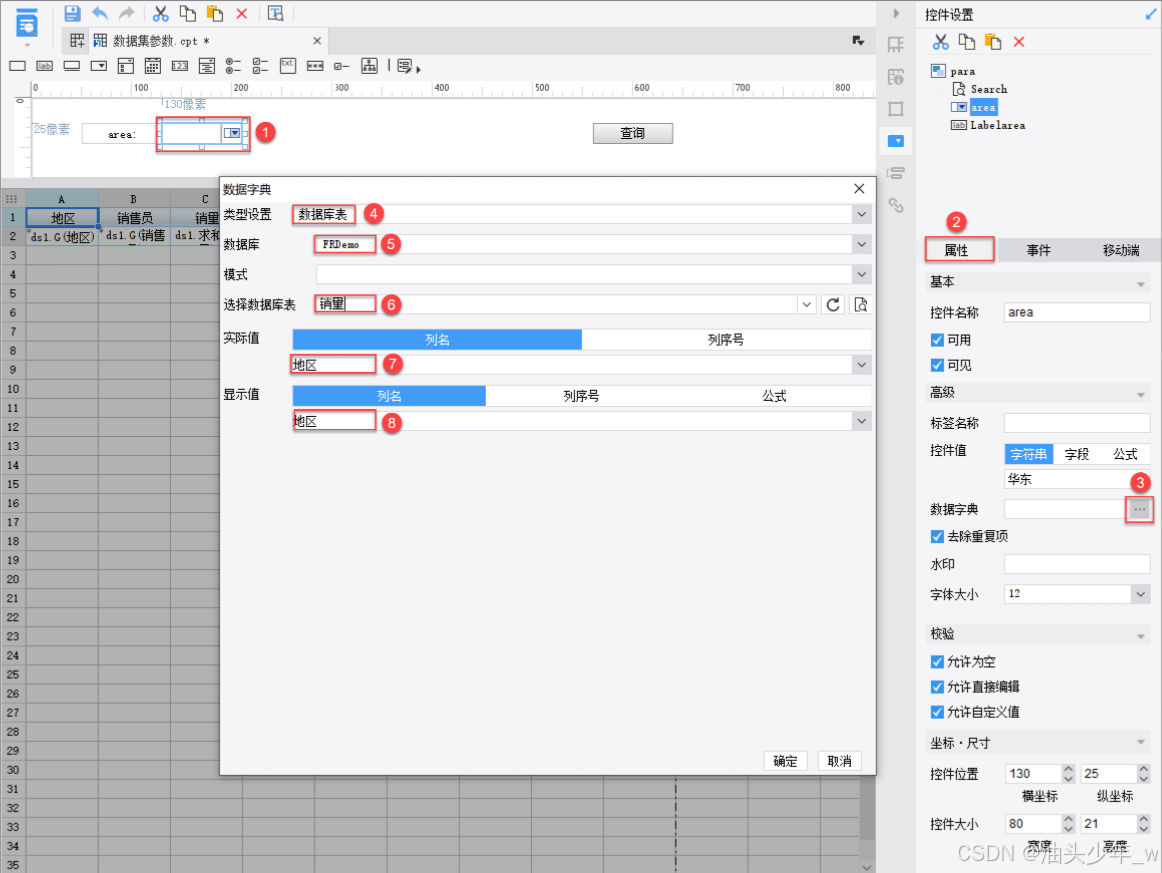Select the tree view widget tool
This screenshot has height=873, width=1162.
369,66
